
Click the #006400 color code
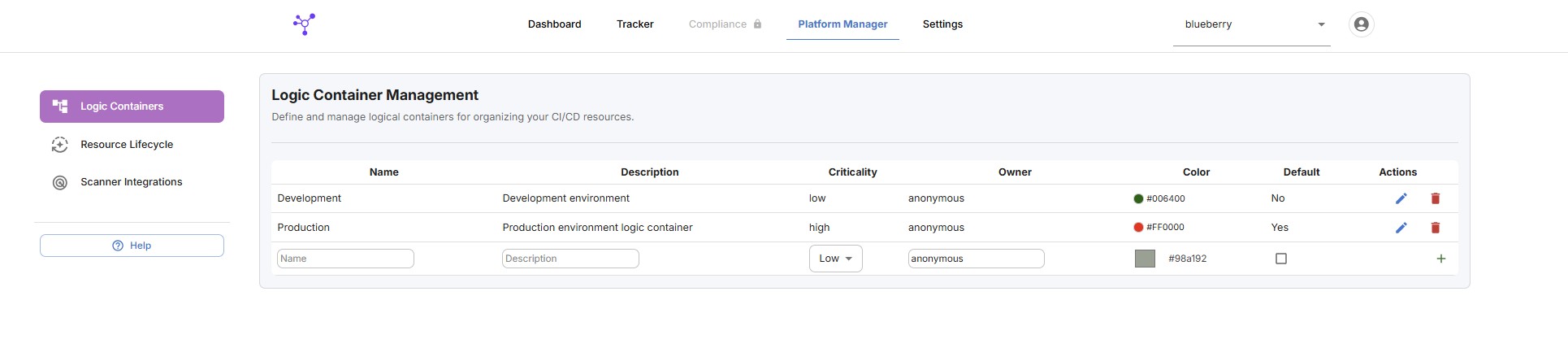pos(1166,198)
